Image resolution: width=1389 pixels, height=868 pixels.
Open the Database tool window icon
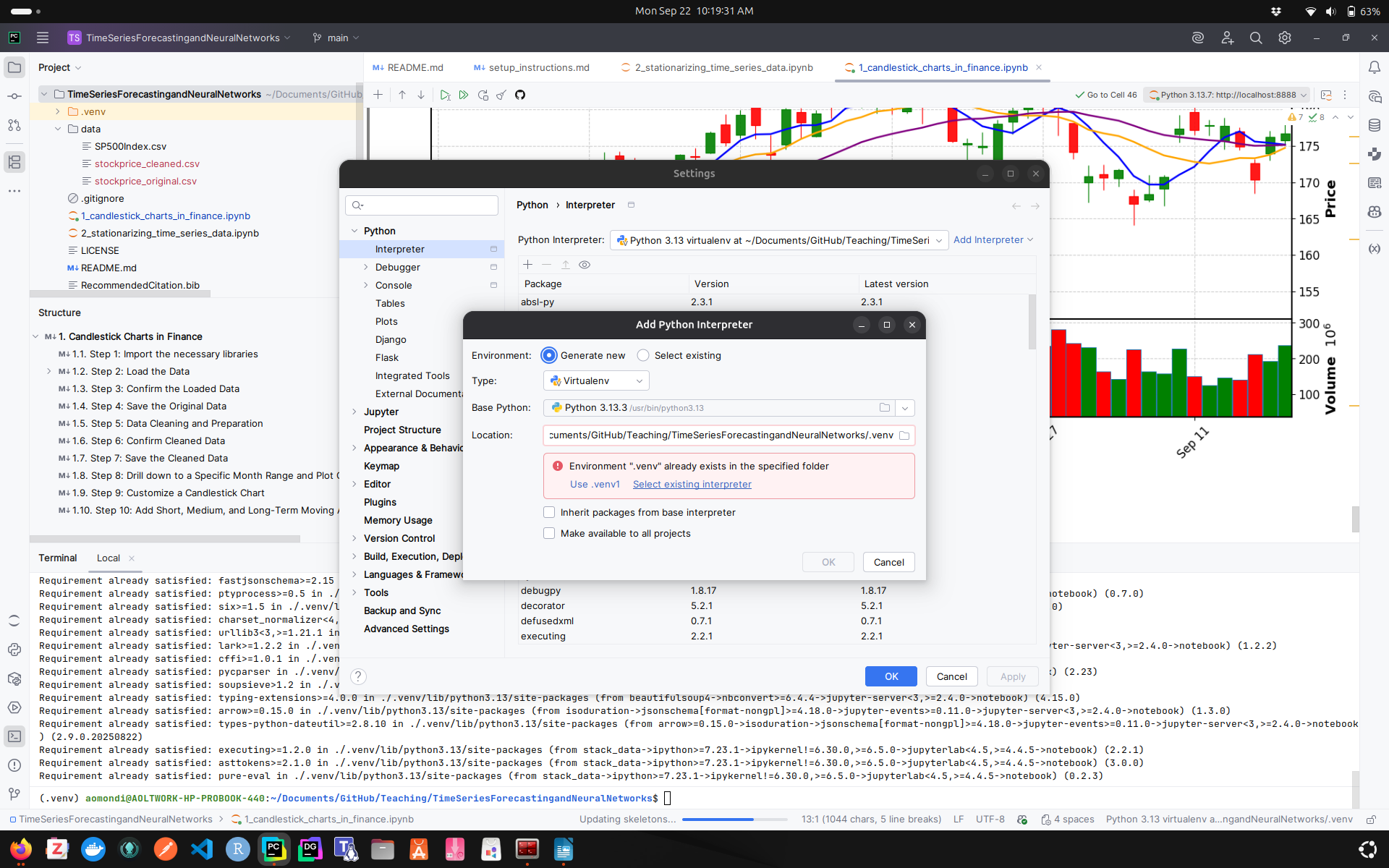(x=1375, y=125)
